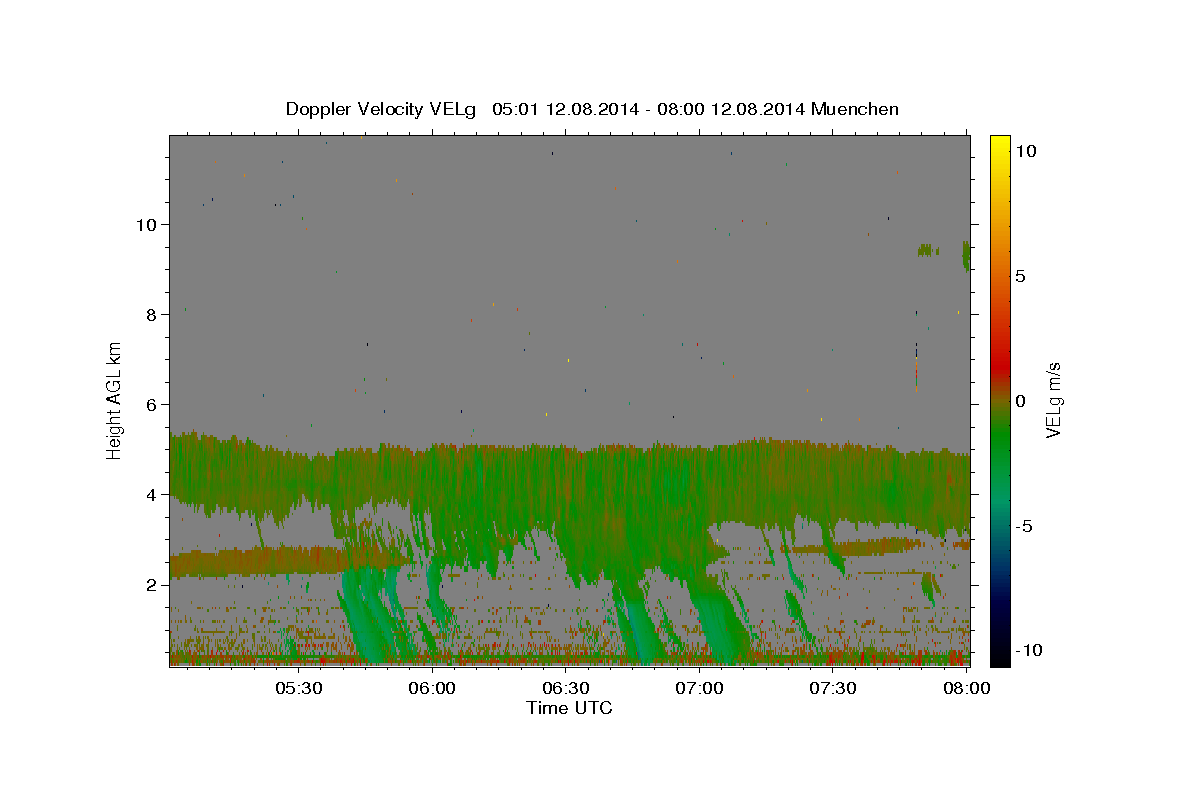Click colorbar value 10 at top

pyautogui.click(x=1026, y=151)
